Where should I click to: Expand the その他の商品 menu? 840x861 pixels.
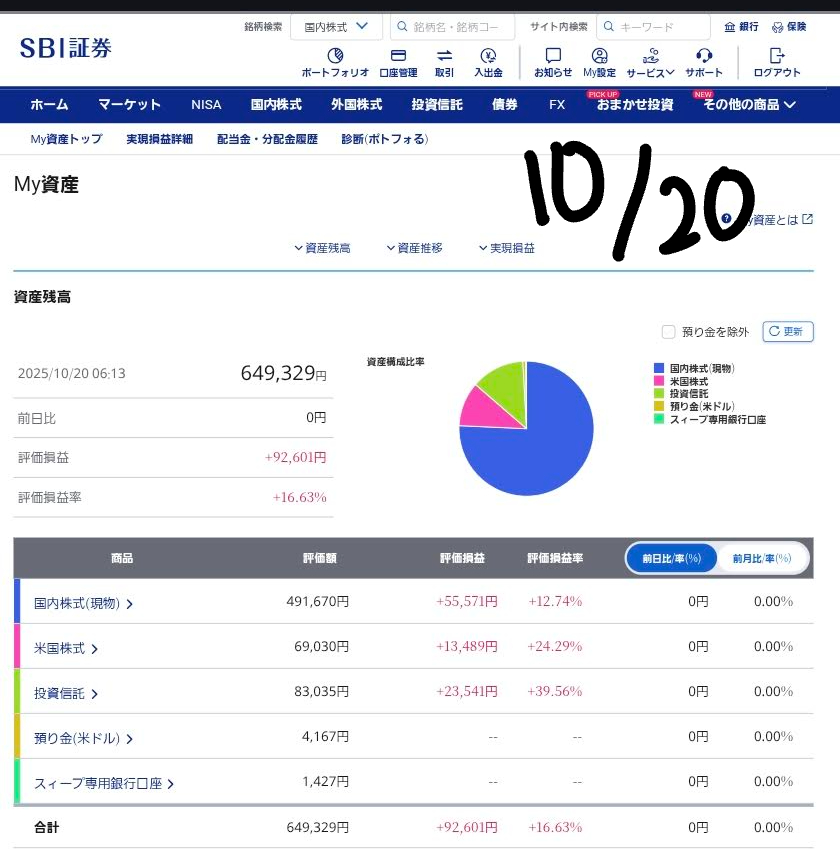pos(749,104)
